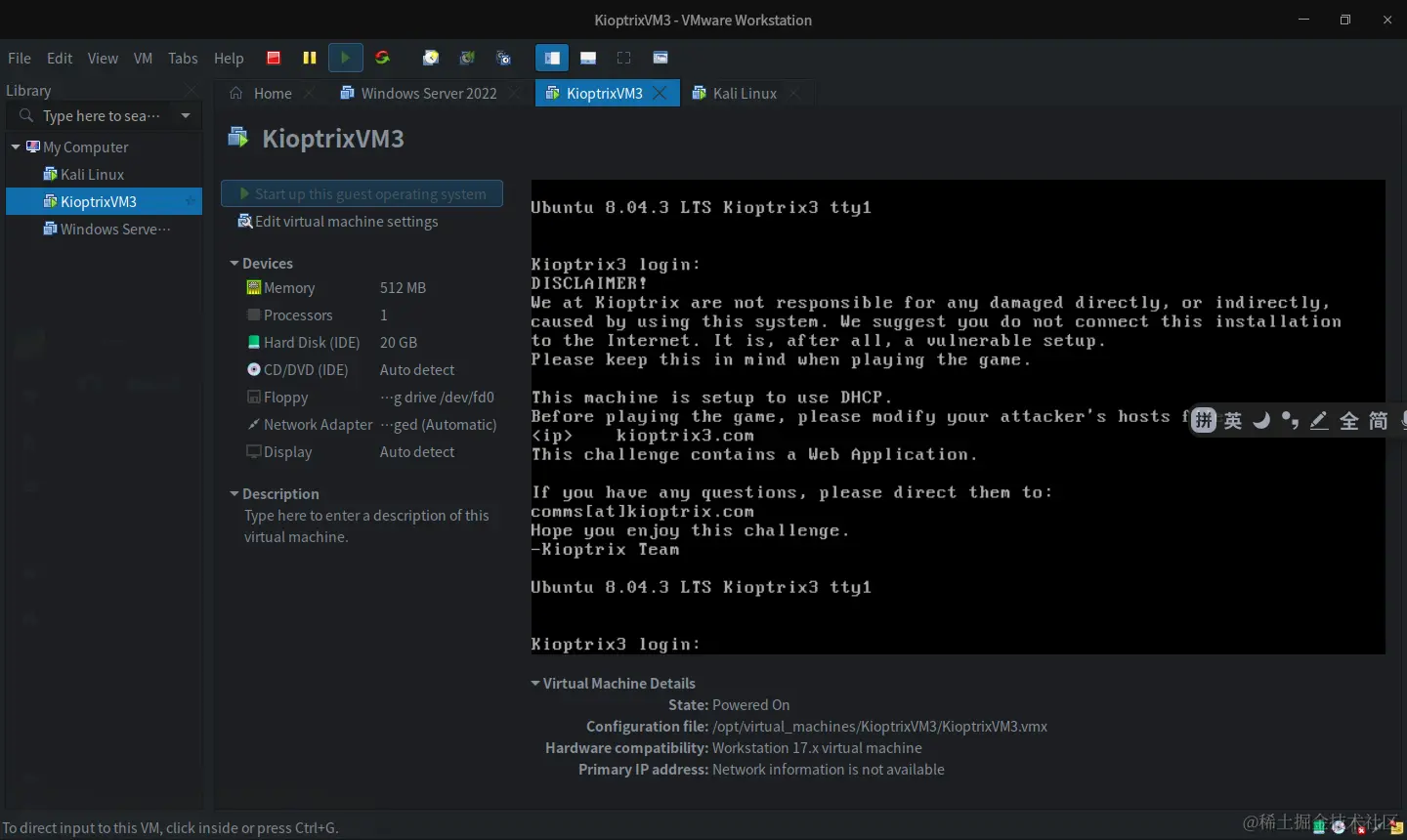The image size is (1407, 840).
Task: Toggle simplified Chinese (简) in IME bar
Action: (1378, 421)
